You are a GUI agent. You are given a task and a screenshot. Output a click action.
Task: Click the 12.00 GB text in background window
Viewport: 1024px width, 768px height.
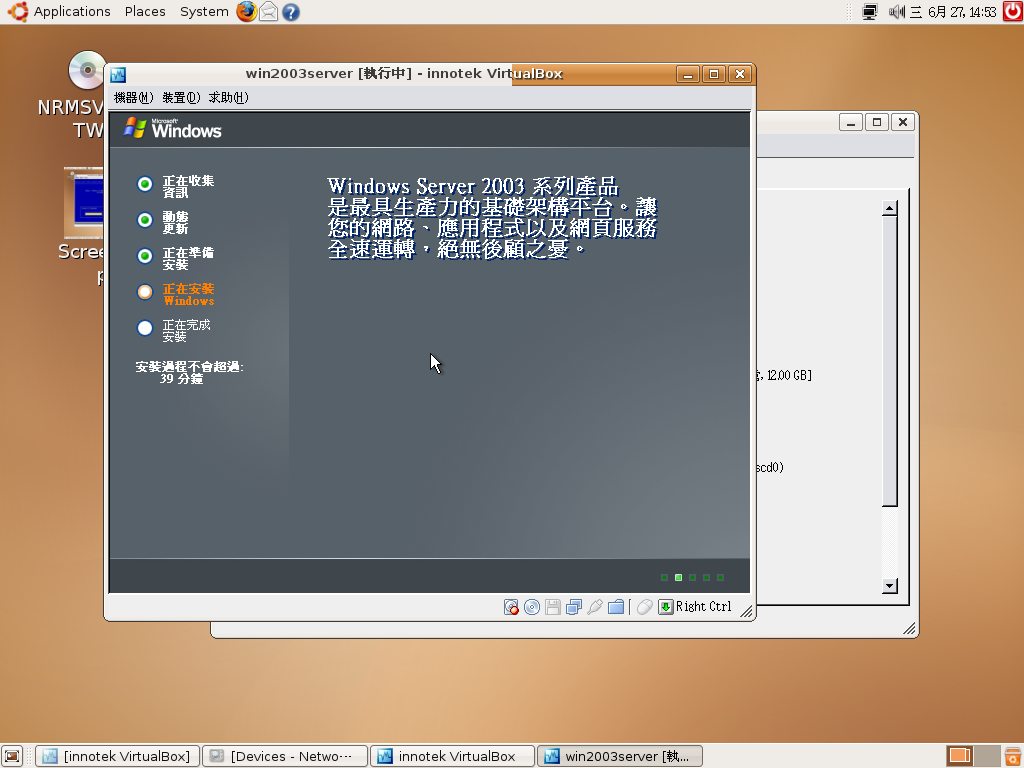788,375
